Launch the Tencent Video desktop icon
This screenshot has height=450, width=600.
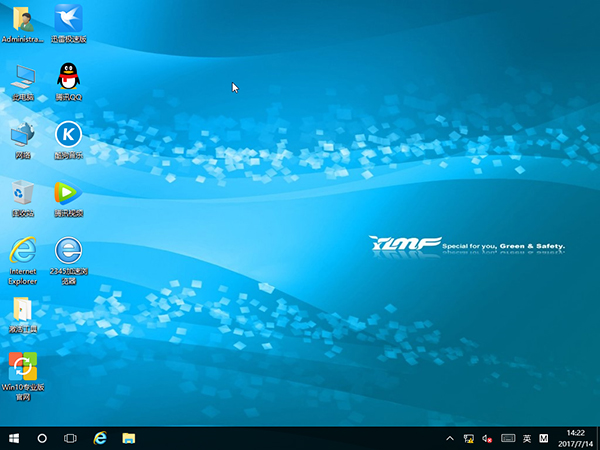tap(68, 193)
